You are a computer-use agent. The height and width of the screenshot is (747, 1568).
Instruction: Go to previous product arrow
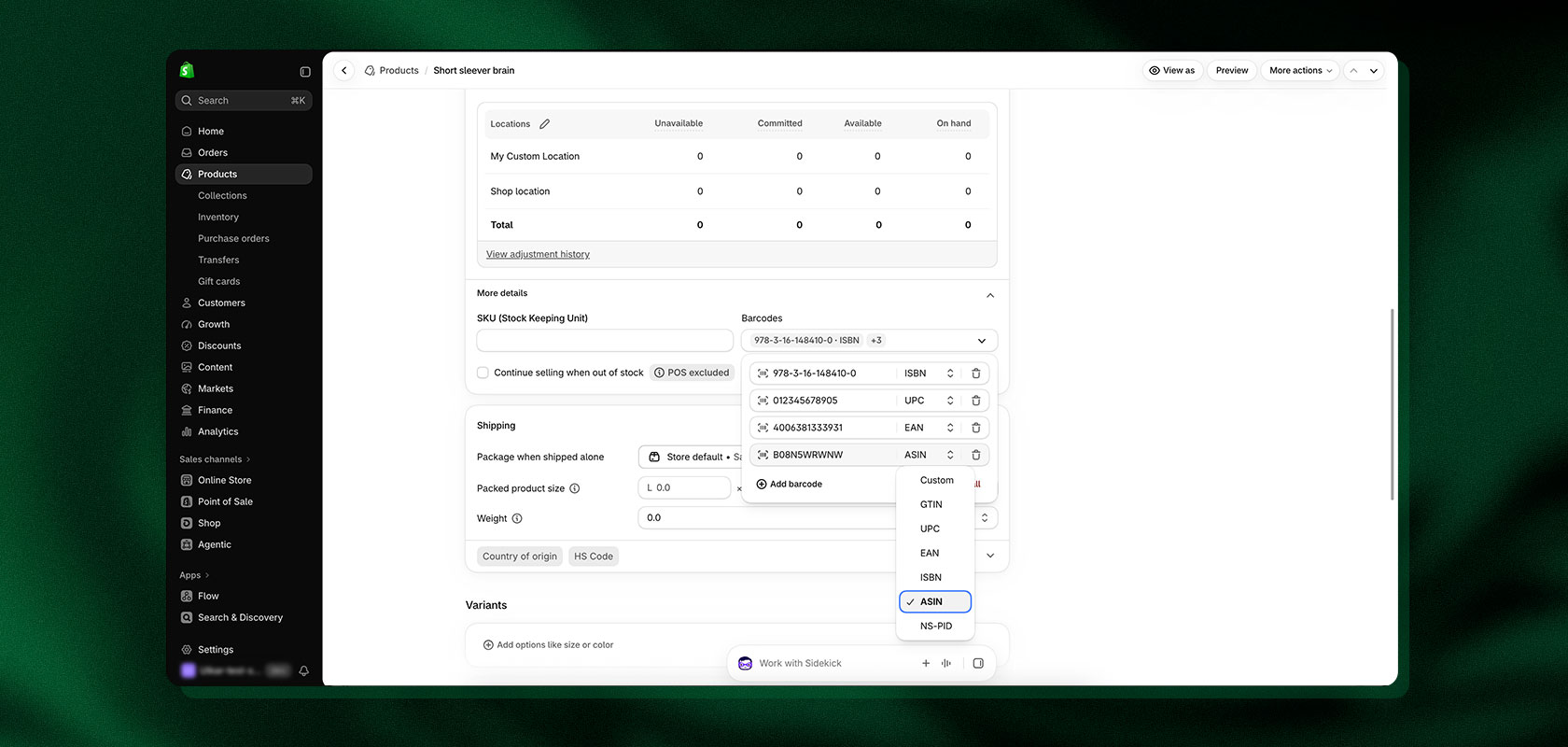click(1353, 71)
